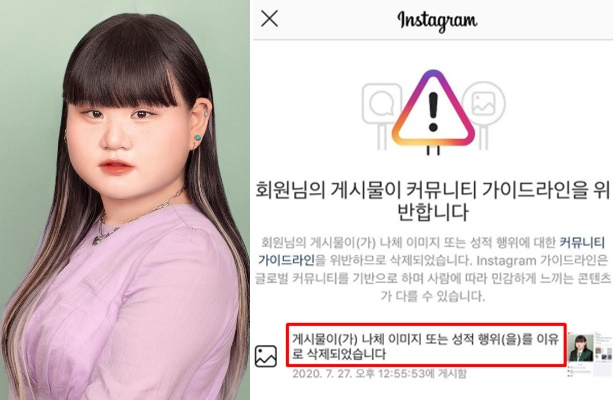Viewport: 613px width, 400px height.
Task: Click the 2020. 7. 27. posting timestamp
Action: point(379,374)
